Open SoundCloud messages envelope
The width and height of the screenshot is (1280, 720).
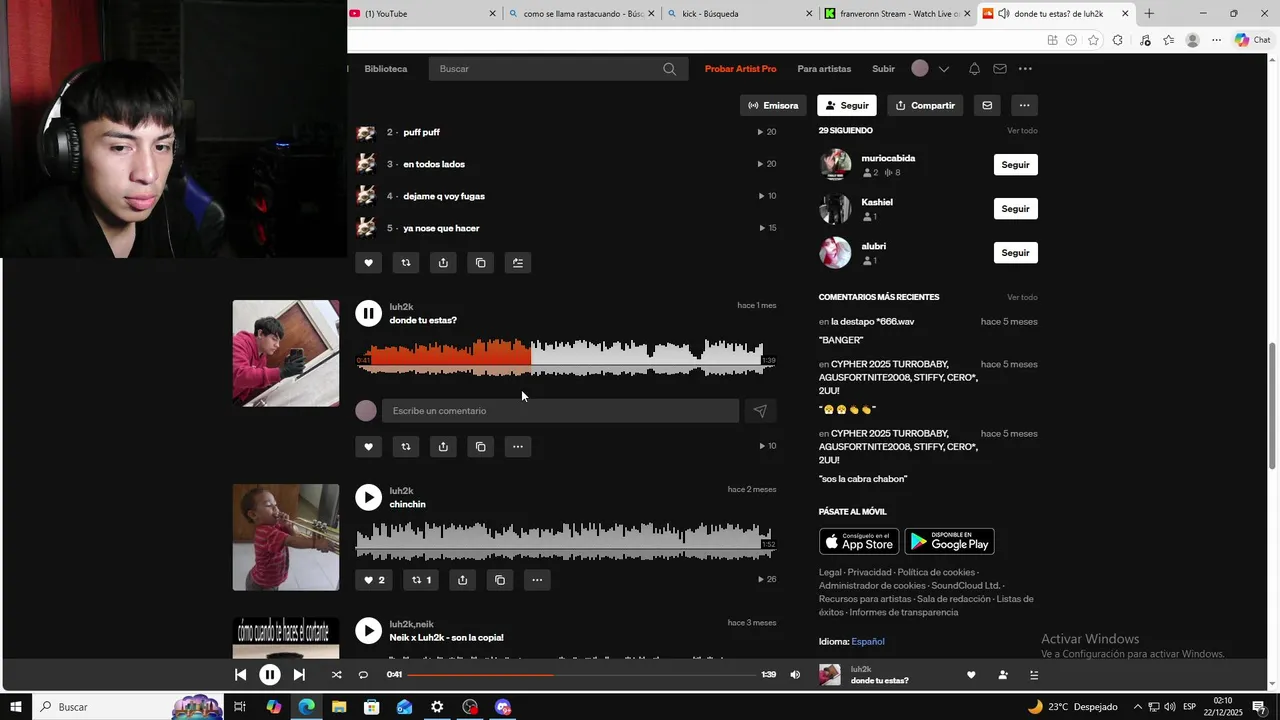pos(1000,69)
